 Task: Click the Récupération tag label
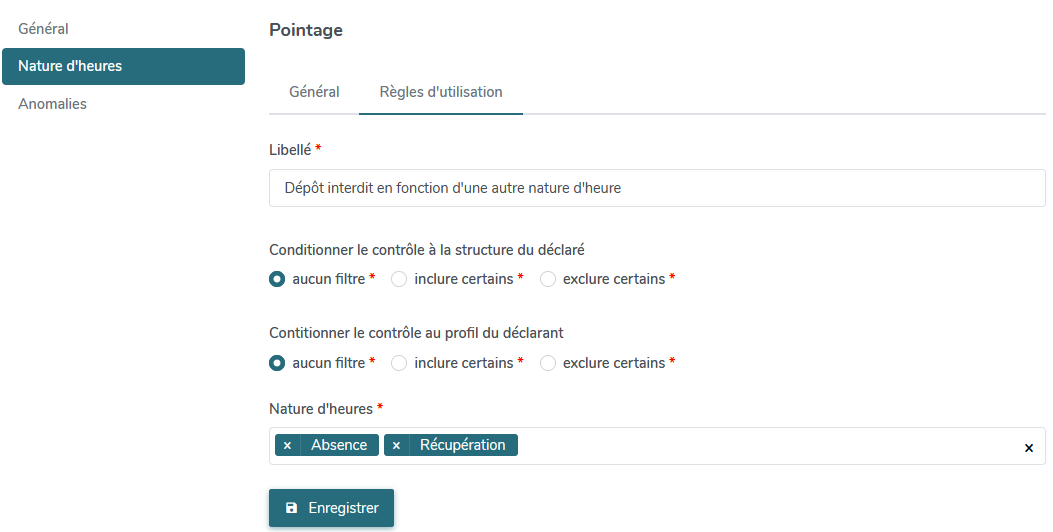463,445
